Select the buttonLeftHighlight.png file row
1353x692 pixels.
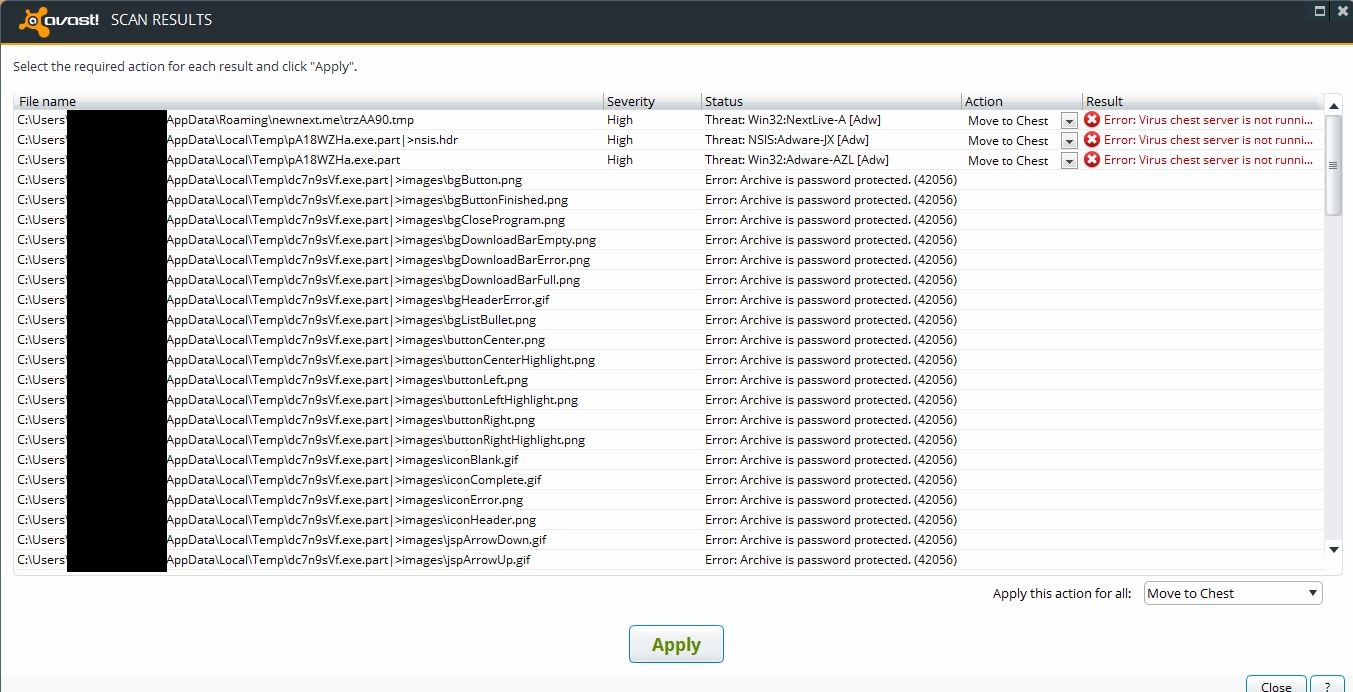click(x=668, y=400)
